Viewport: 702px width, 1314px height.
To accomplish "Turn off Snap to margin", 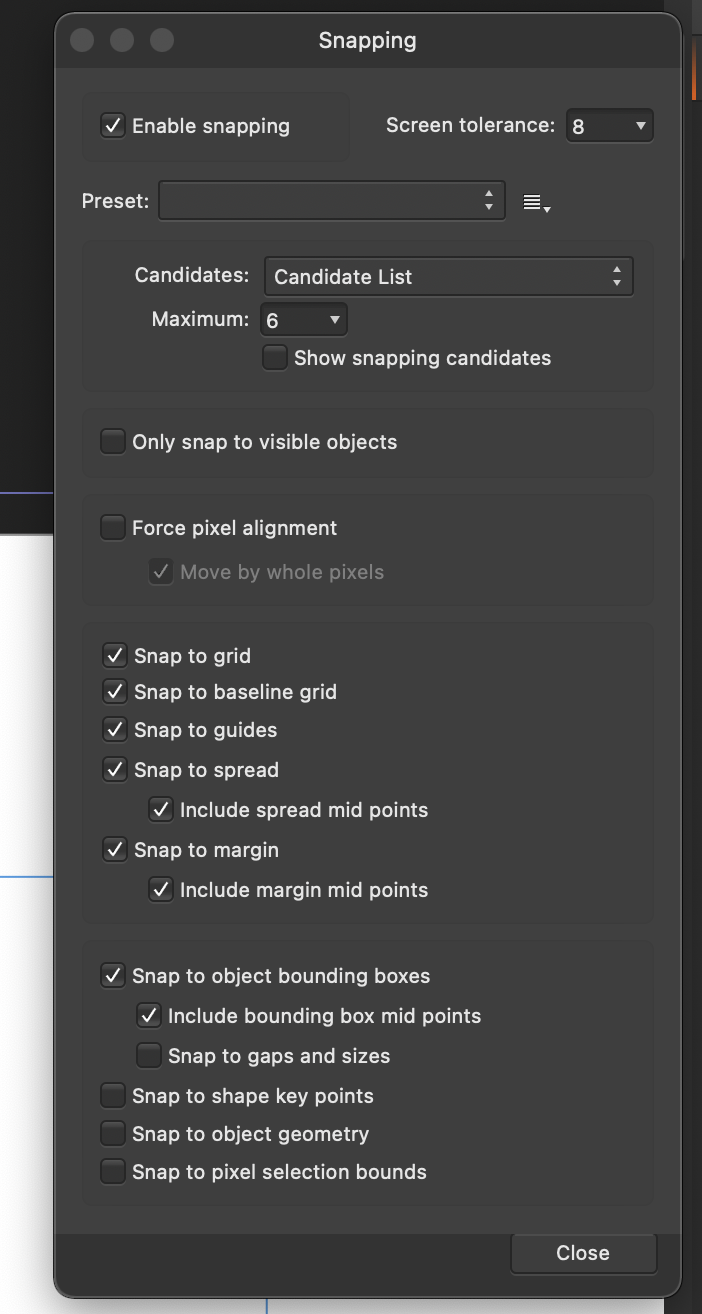I will click(114, 850).
